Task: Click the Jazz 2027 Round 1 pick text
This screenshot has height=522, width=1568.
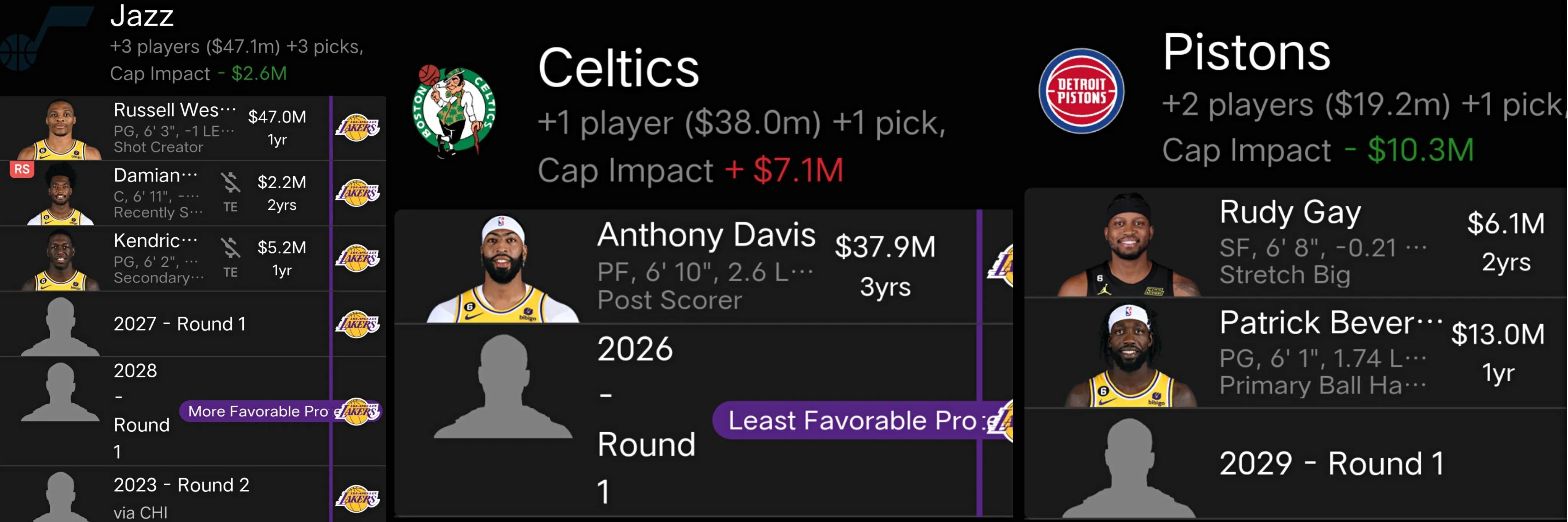Action: point(180,324)
